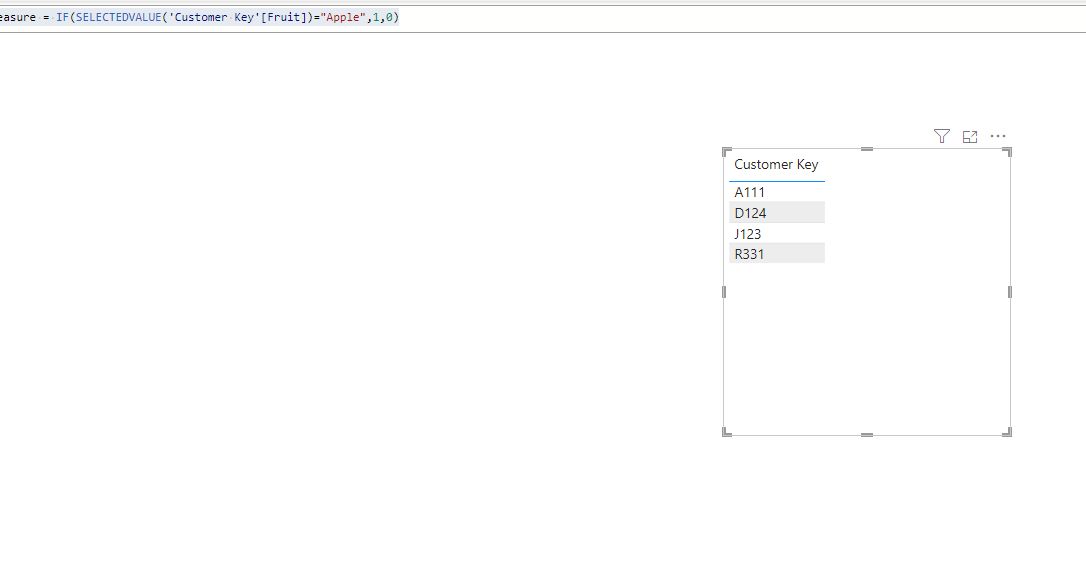1086x569 pixels.
Task: Click SELECTEDVALUE function in formula
Action: click(118, 17)
